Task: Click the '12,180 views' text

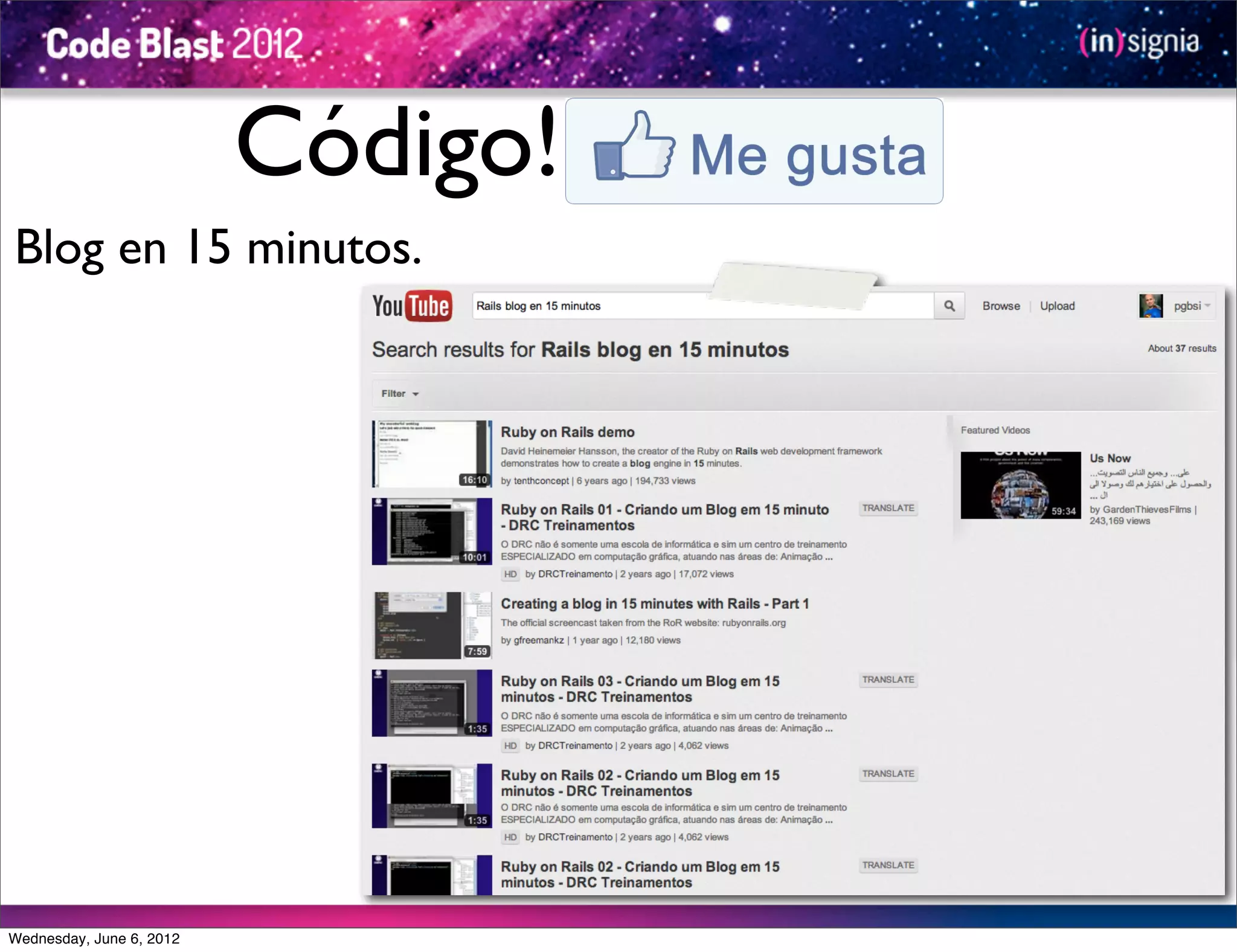Action: (x=653, y=640)
